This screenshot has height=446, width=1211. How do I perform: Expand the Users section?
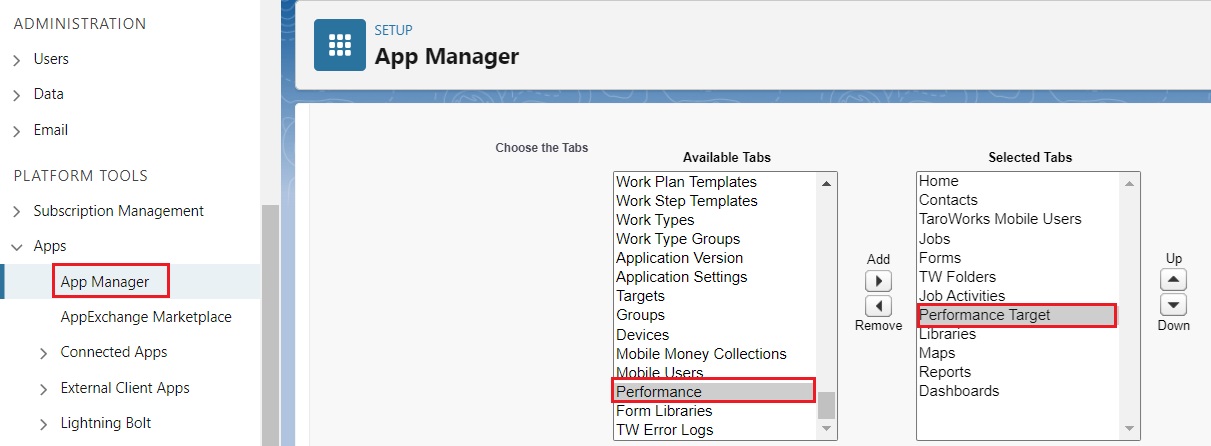click(17, 60)
